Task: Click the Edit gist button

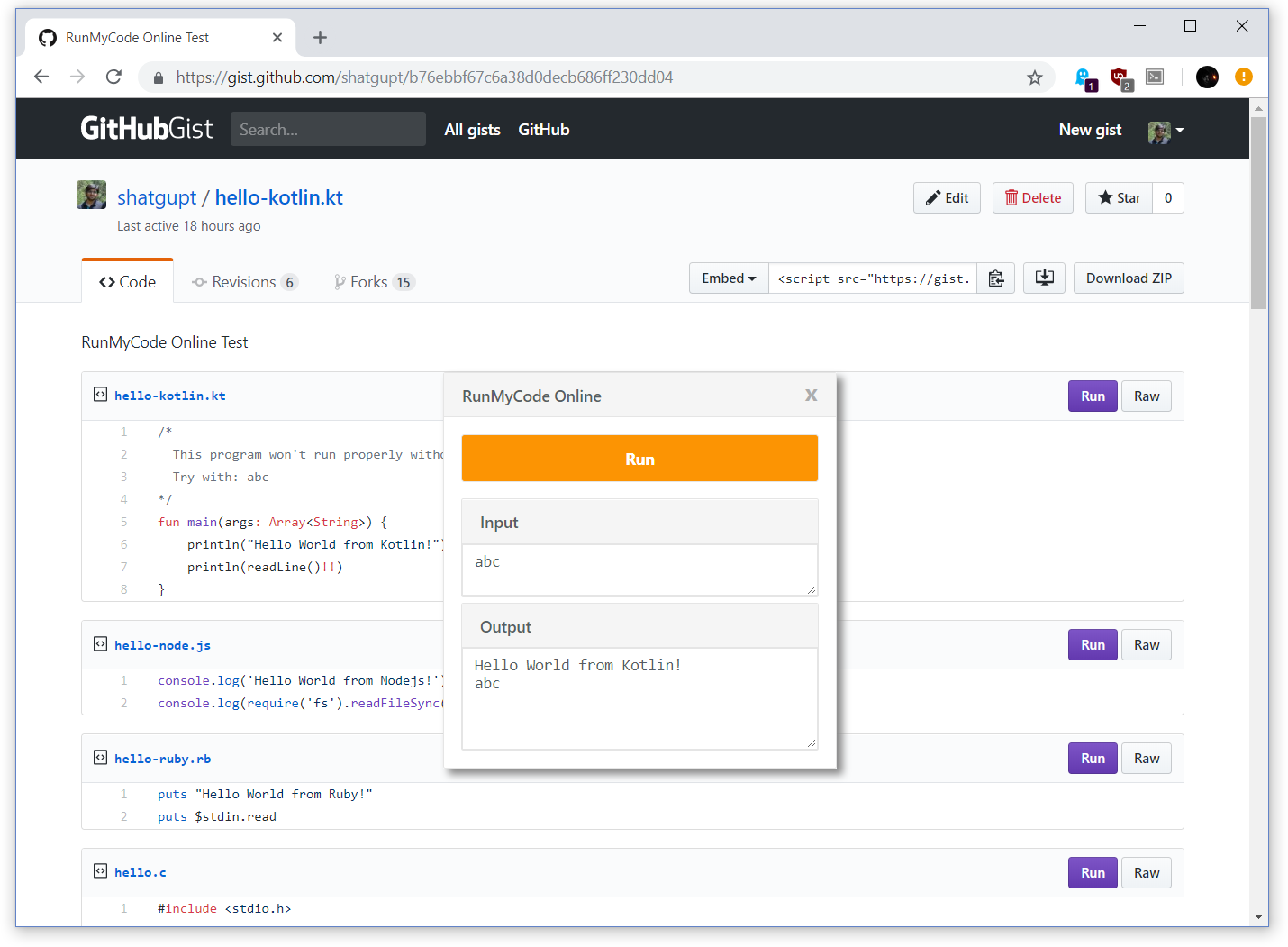Action: click(x=947, y=198)
